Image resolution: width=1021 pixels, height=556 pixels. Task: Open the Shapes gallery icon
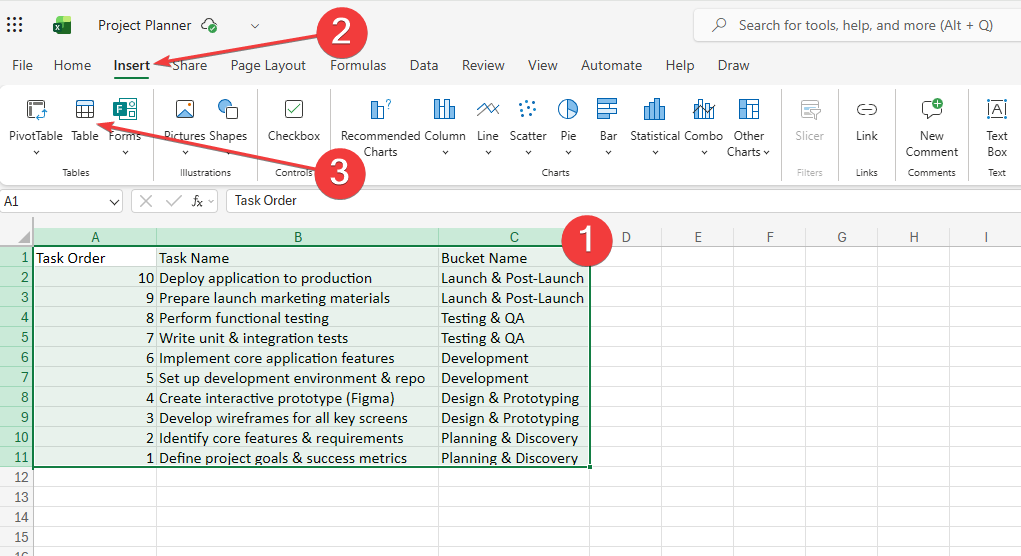click(x=228, y=110)
